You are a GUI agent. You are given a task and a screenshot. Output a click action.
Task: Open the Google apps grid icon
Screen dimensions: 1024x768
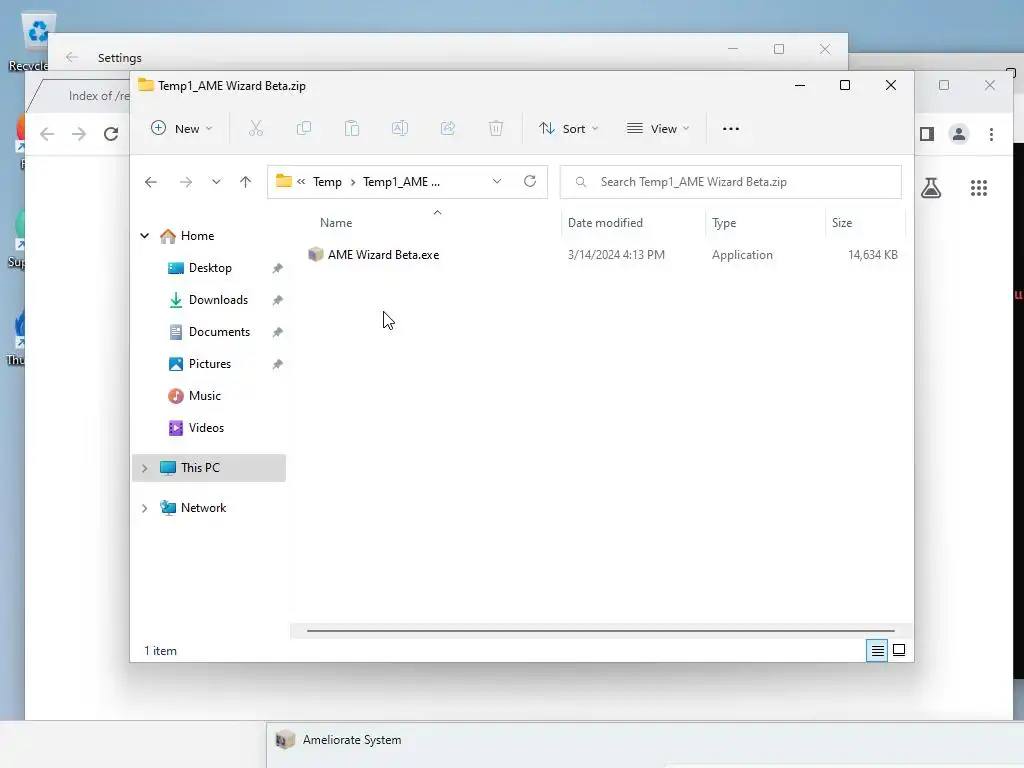pos(979,188)
